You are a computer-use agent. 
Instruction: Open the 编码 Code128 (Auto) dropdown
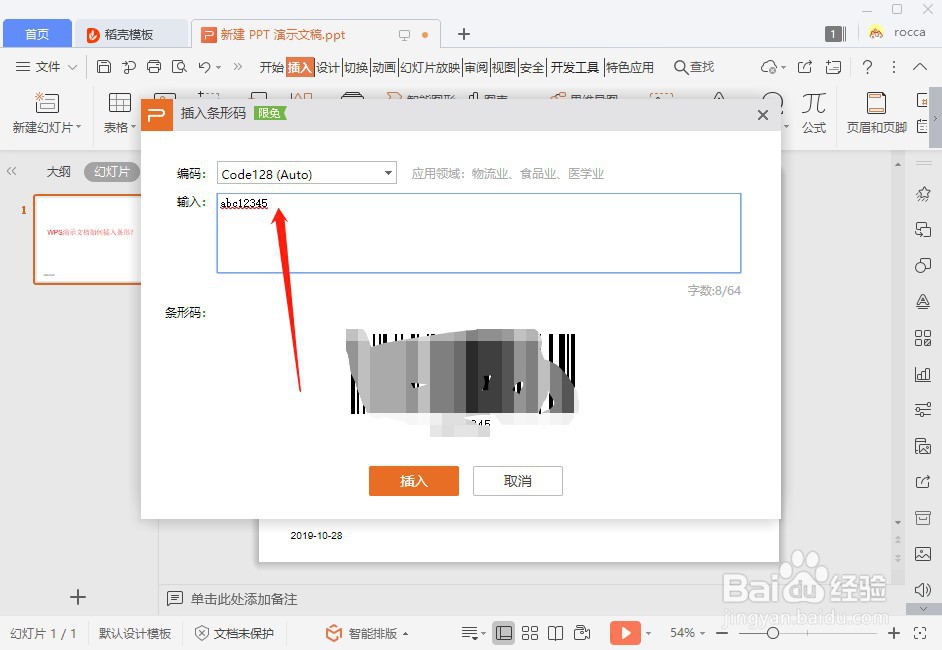306,173
